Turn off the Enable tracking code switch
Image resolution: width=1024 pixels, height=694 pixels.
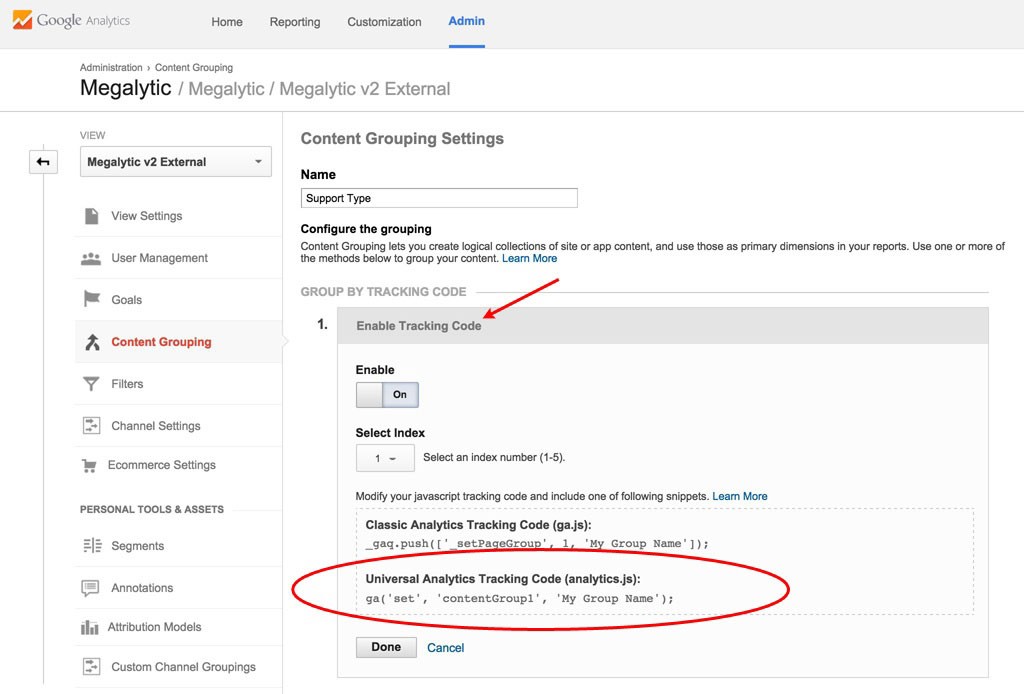coord(372,394)
